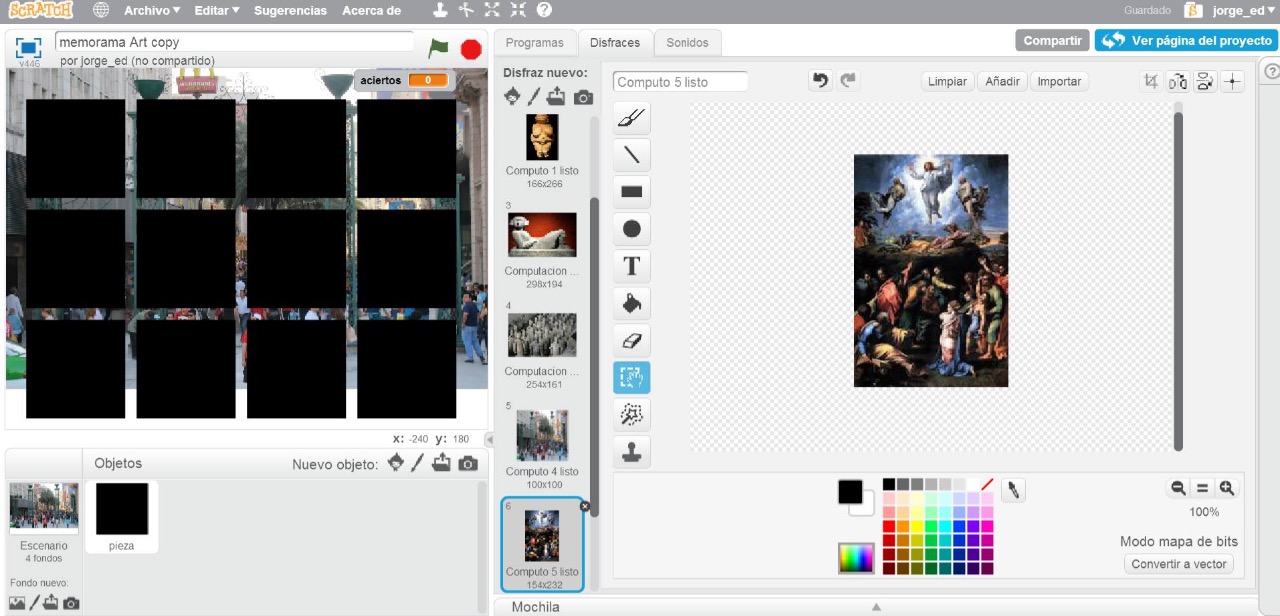Screen dimensions: 1280x616
Task: Pick the pure red color swatch
Action: 888,526
